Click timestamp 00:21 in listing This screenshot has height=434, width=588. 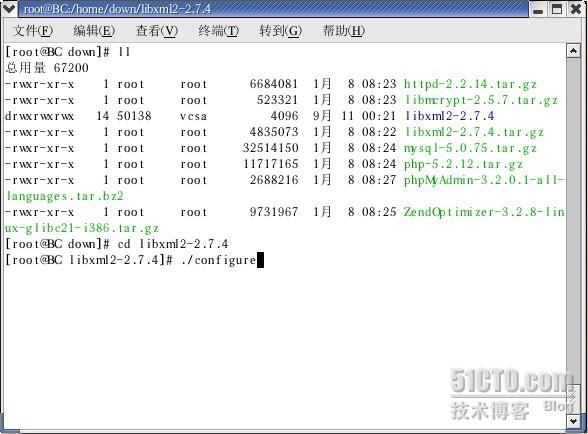(x=379, y=116)
